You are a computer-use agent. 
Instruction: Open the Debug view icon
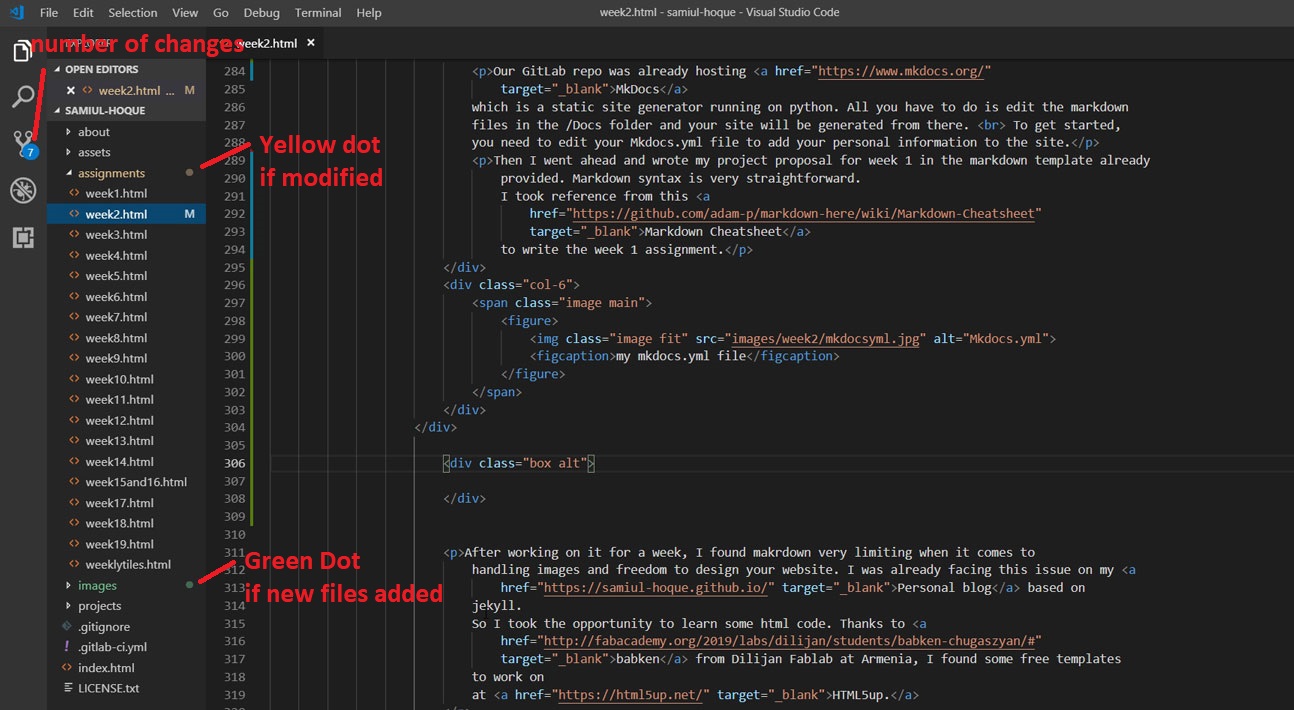(x=22, y=190)
